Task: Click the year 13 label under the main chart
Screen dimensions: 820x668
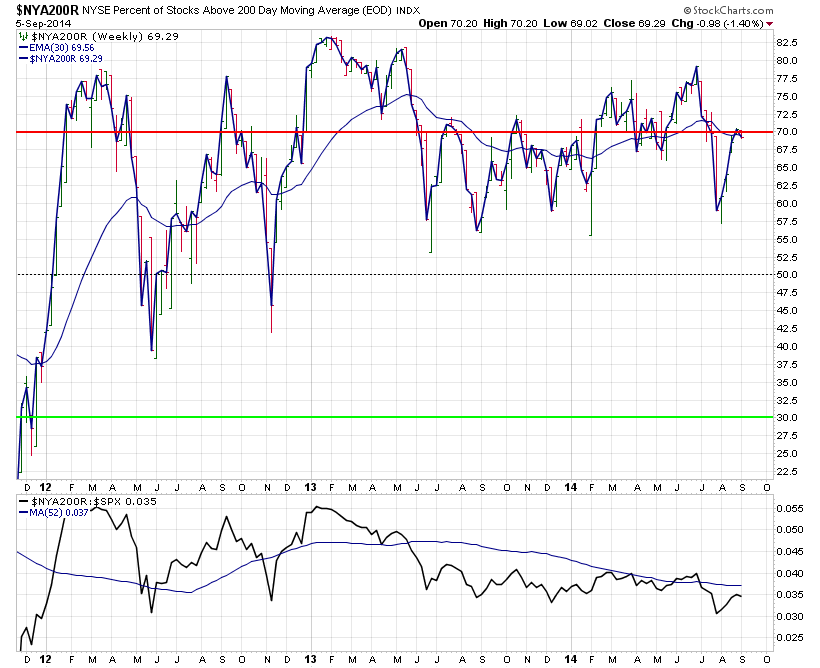Action: pos(311,487)
